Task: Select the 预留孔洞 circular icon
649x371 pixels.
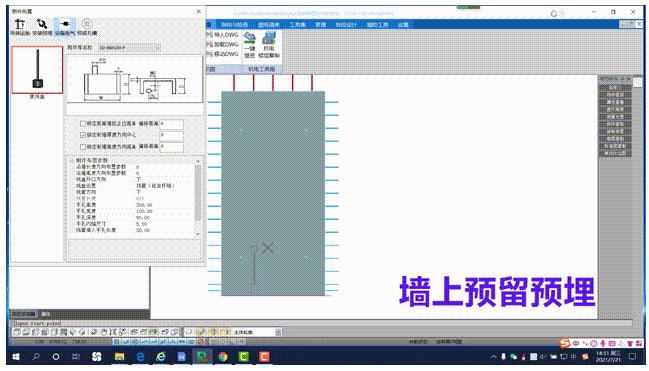Action: coord(87,24)
